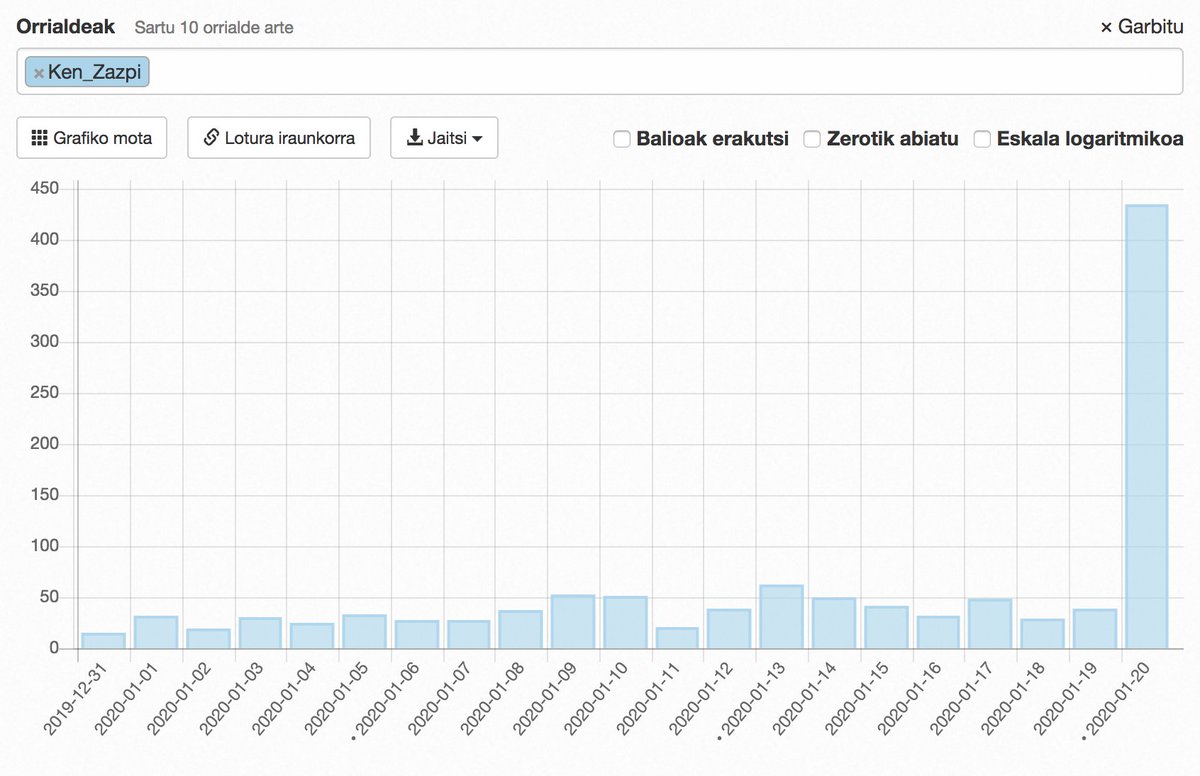Click the bar for 2020-01-15
The height and width of the screenshot is (776, 1200).
(886, 628)
